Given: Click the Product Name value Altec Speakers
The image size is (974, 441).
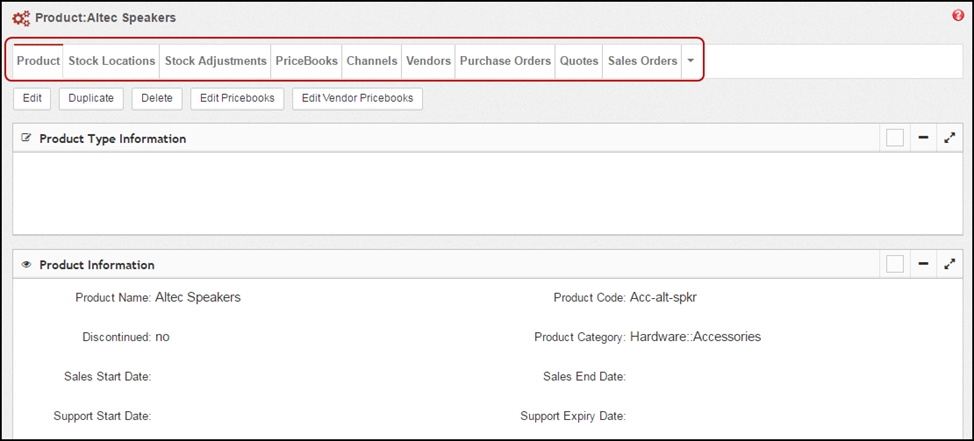Looking at the screenshot, I should click(x=198, y=298).
